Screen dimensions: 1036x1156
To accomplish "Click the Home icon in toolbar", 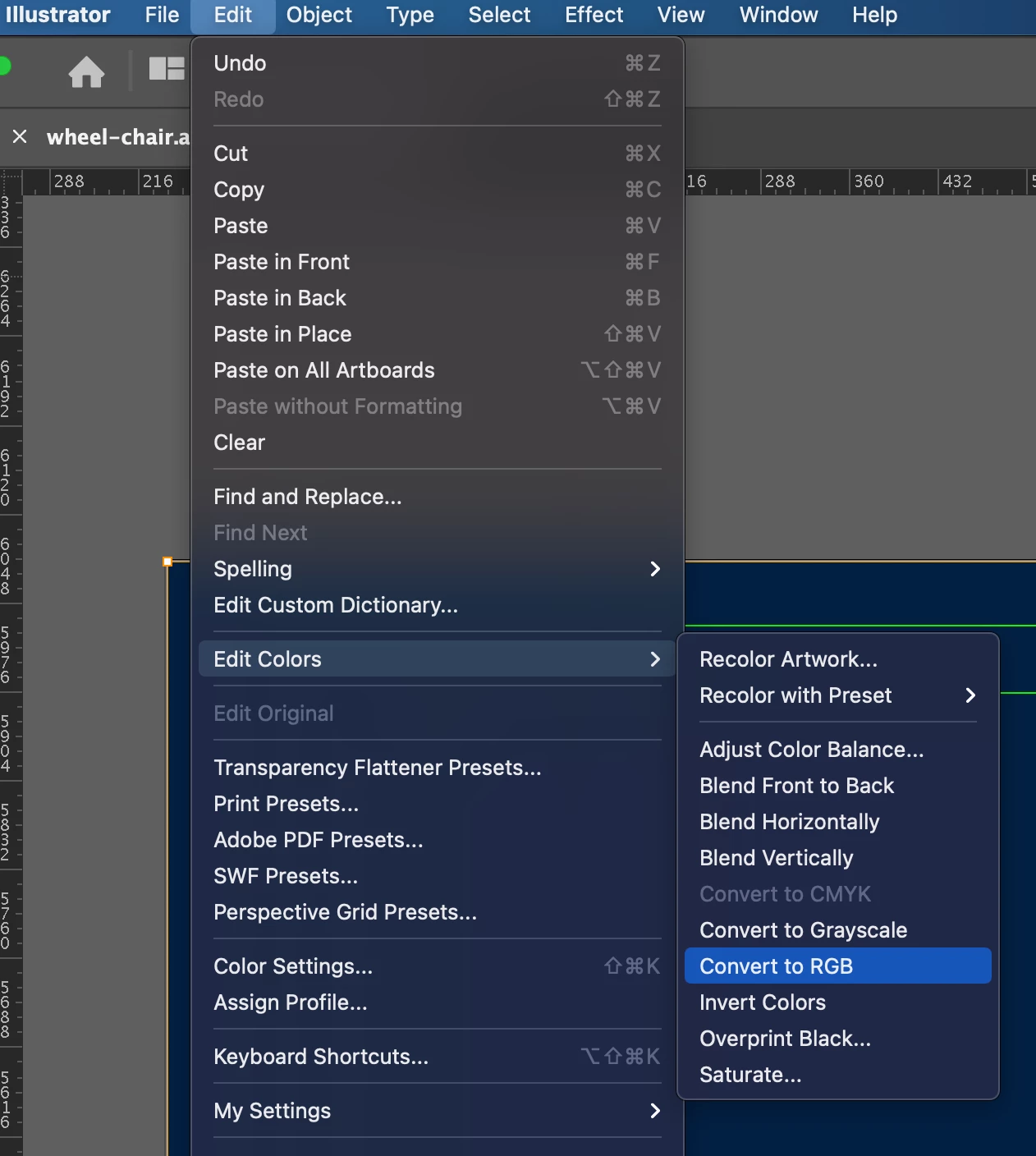I will click(x=86, y=71).
